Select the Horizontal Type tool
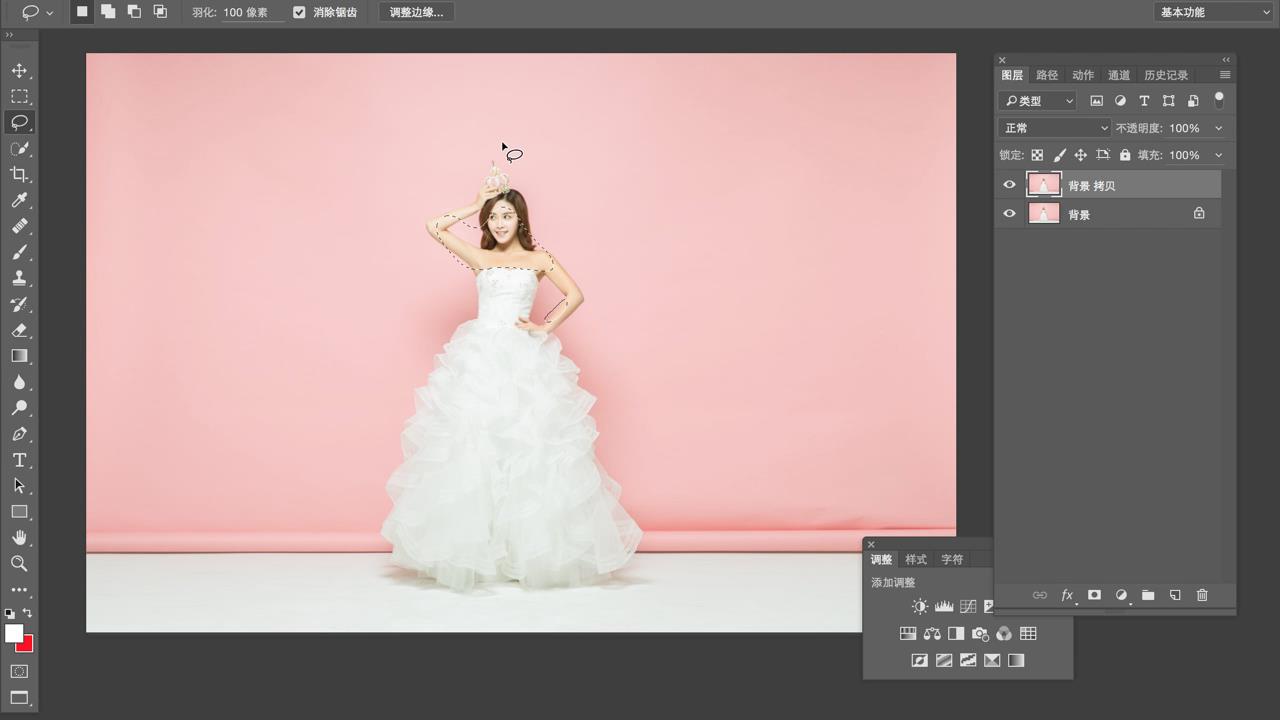 19,460
